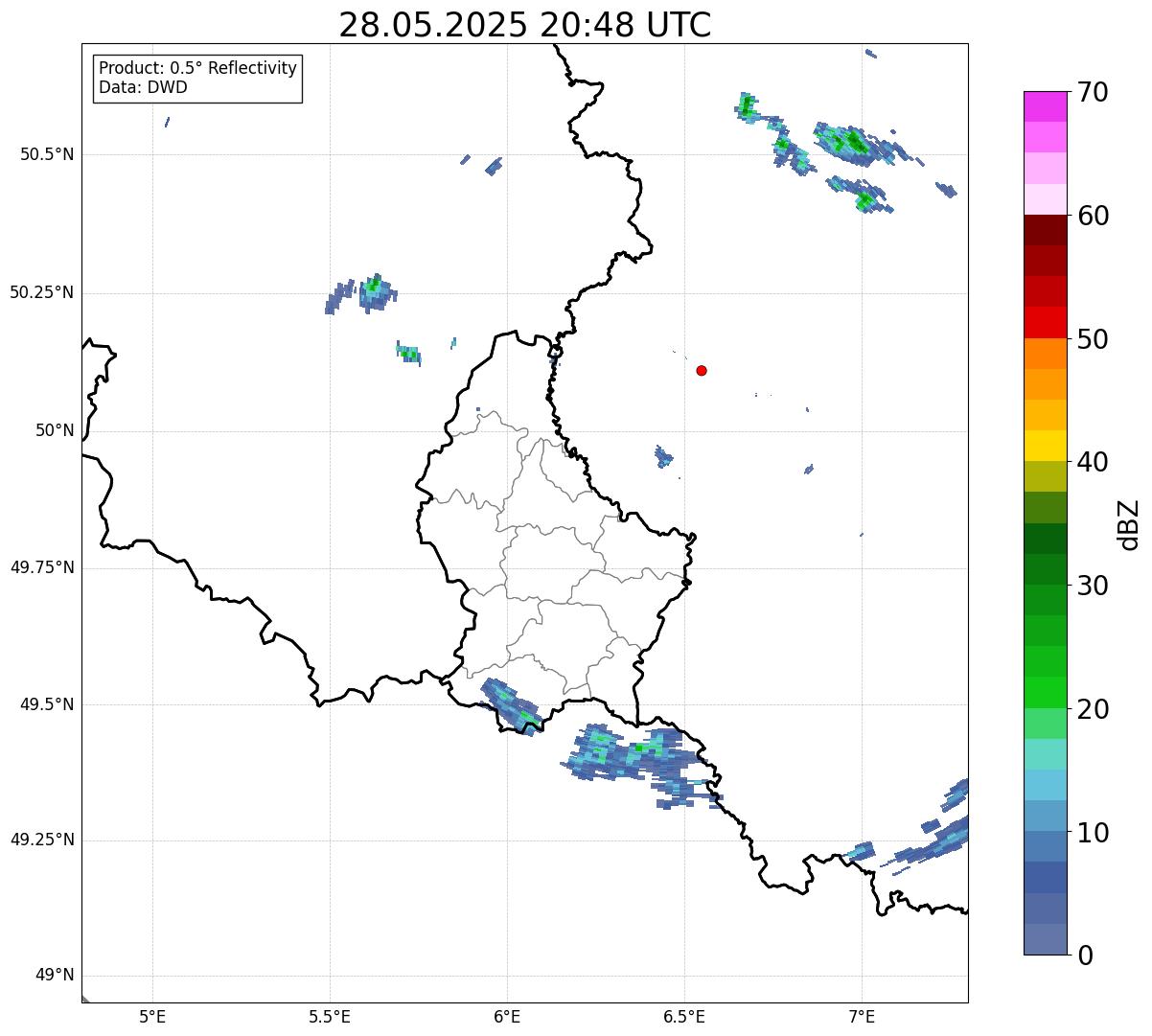Screen dimensions: 1152x1036
Task: Click the turquoise colorbar segment between 10 and 20
Action: [1046, 754]
